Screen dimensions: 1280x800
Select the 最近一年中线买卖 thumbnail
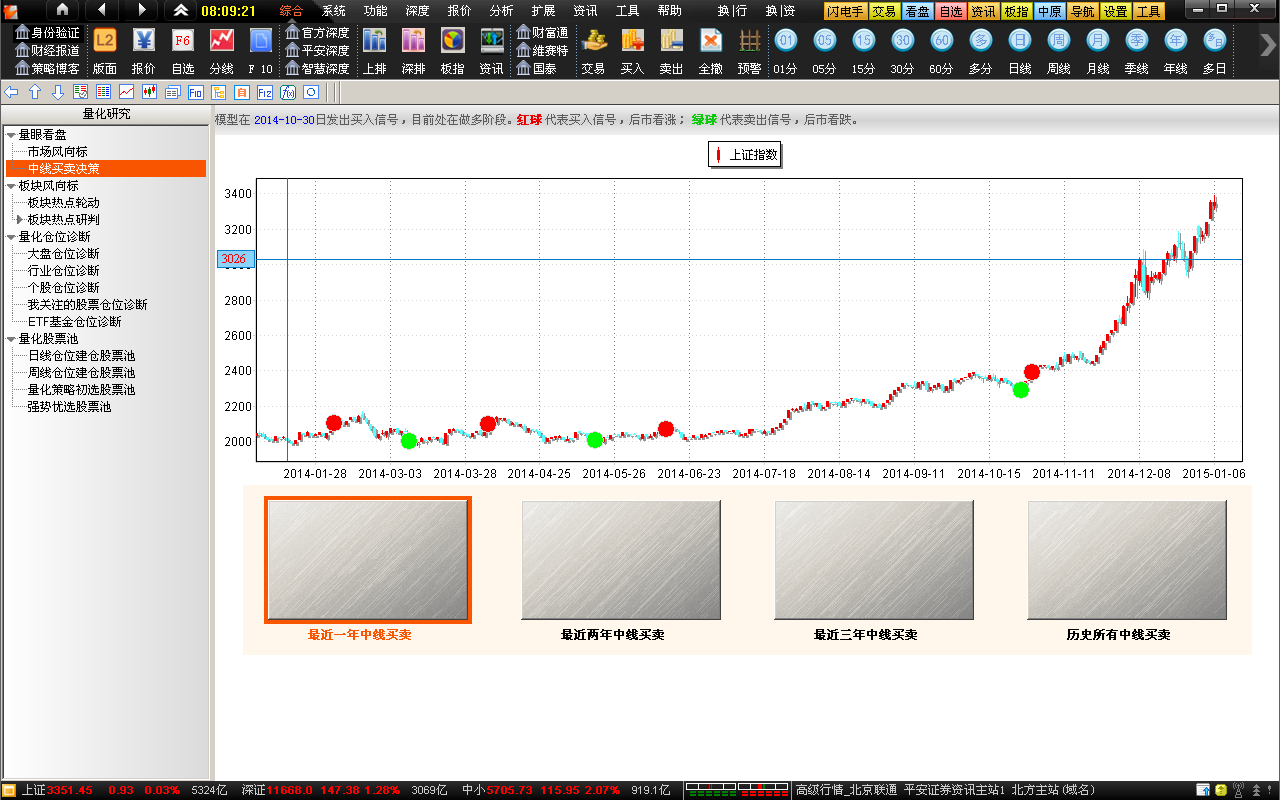[x=368, y=560]
